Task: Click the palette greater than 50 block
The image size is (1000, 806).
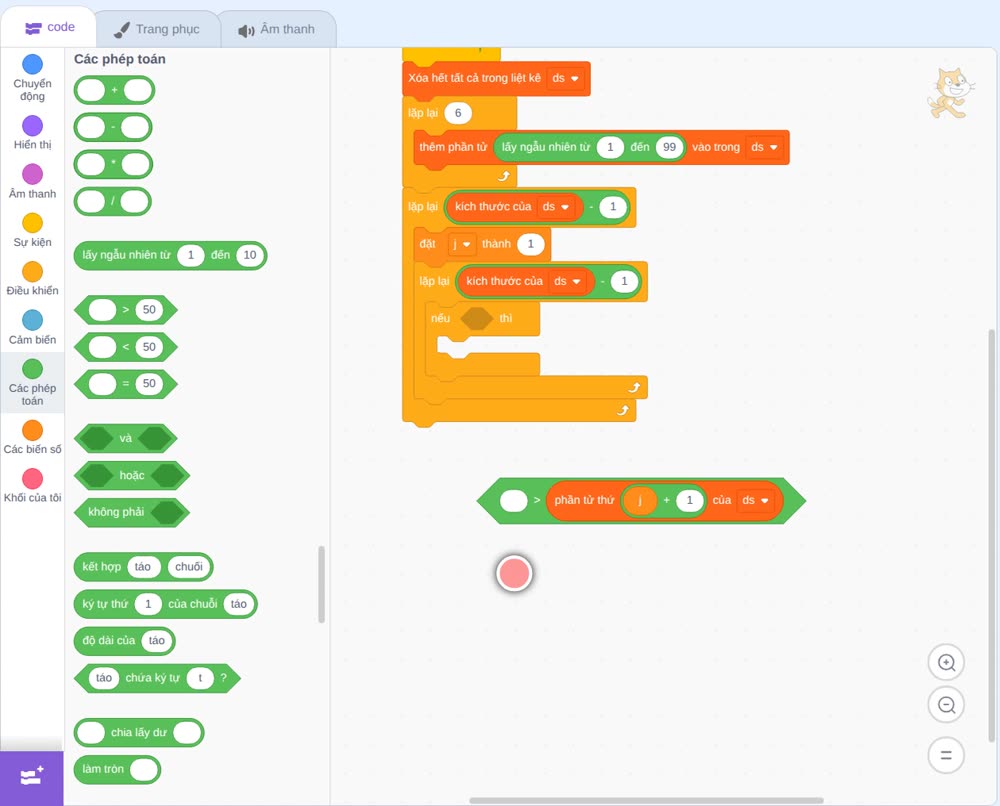Action: coord(126,310)
